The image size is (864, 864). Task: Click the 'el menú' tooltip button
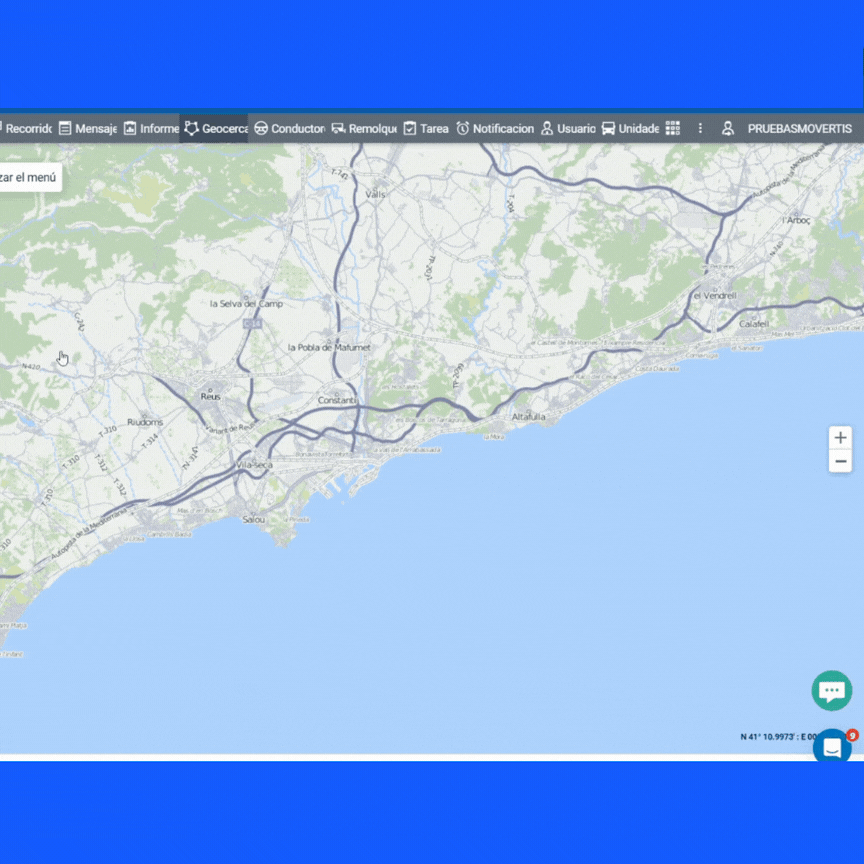(29, 177)
